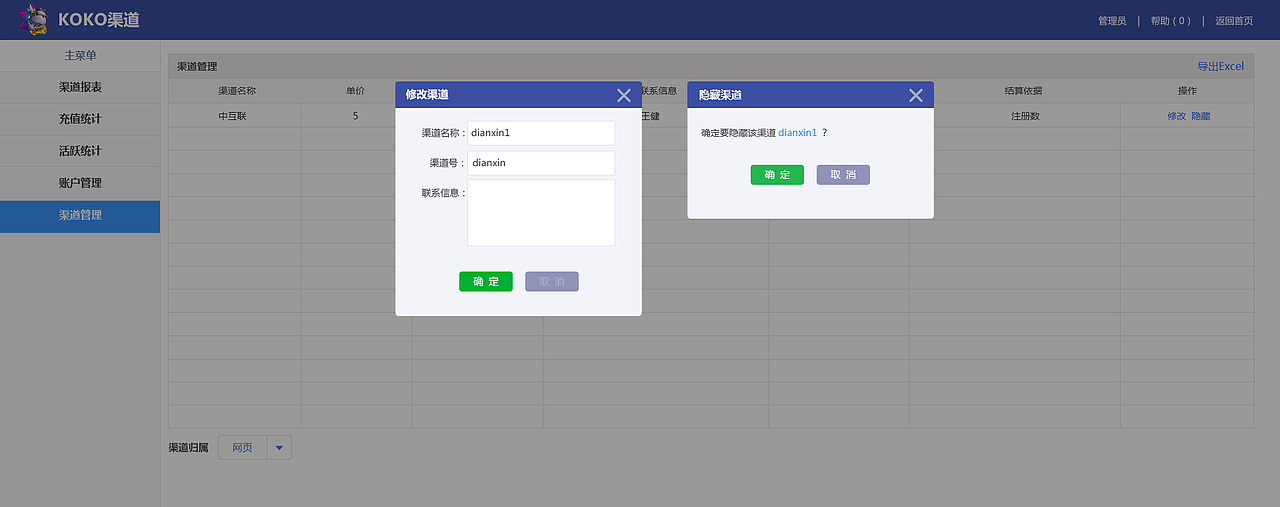Click the KOKO渠道 logo icon
This screenshot has width=1280, height=507.
(35, 19)
